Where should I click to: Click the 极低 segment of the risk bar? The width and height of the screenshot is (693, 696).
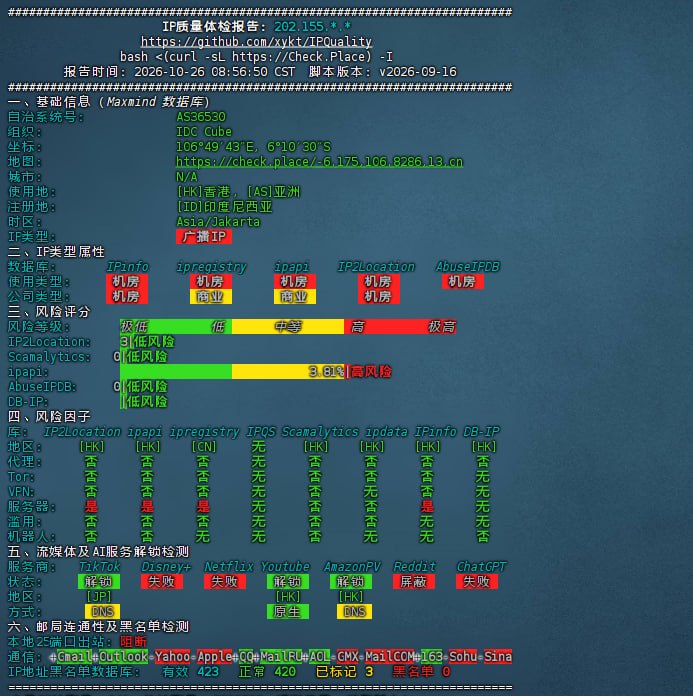134,327
